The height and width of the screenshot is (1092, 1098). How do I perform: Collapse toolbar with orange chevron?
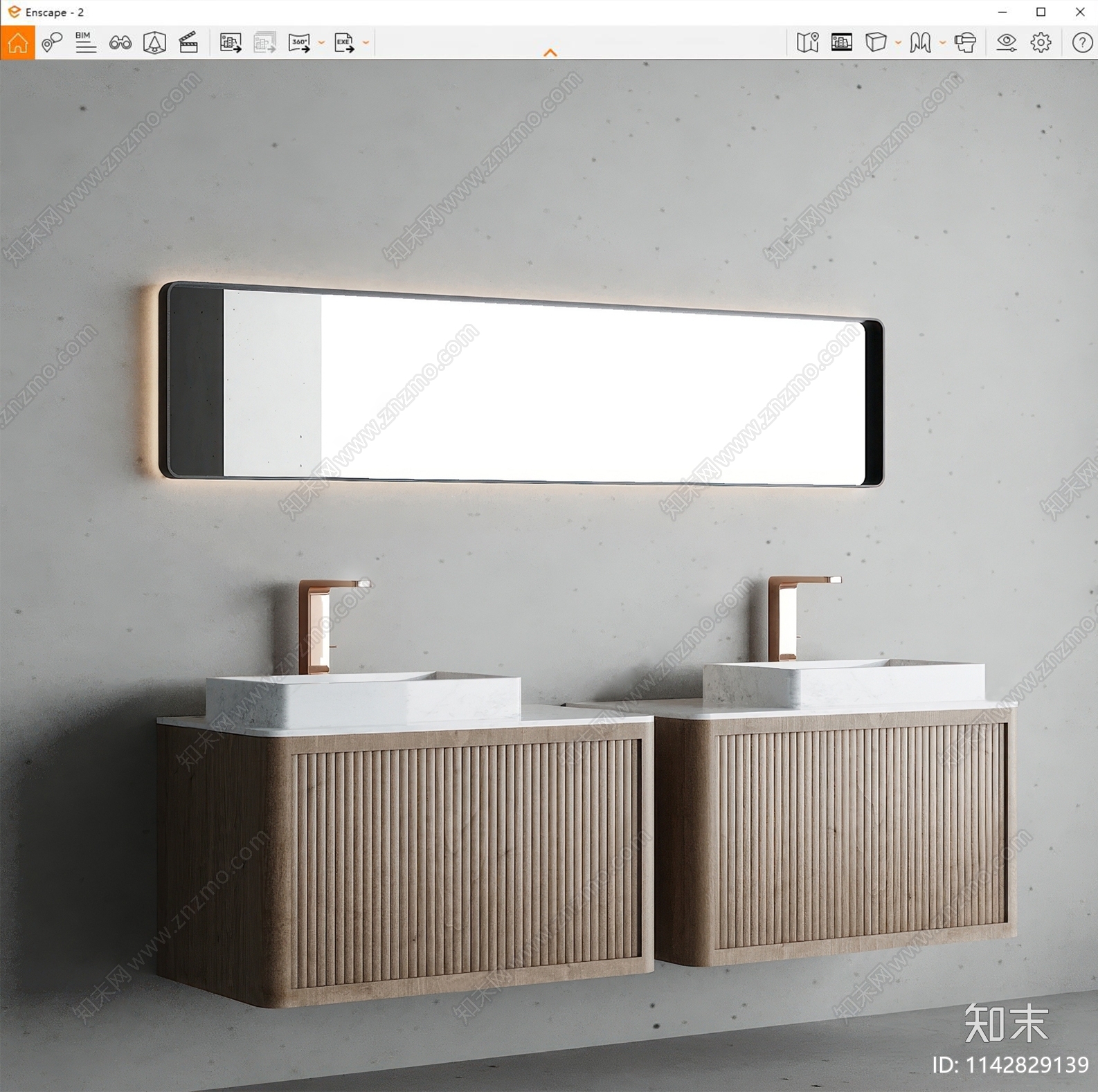tap(550, 53)
